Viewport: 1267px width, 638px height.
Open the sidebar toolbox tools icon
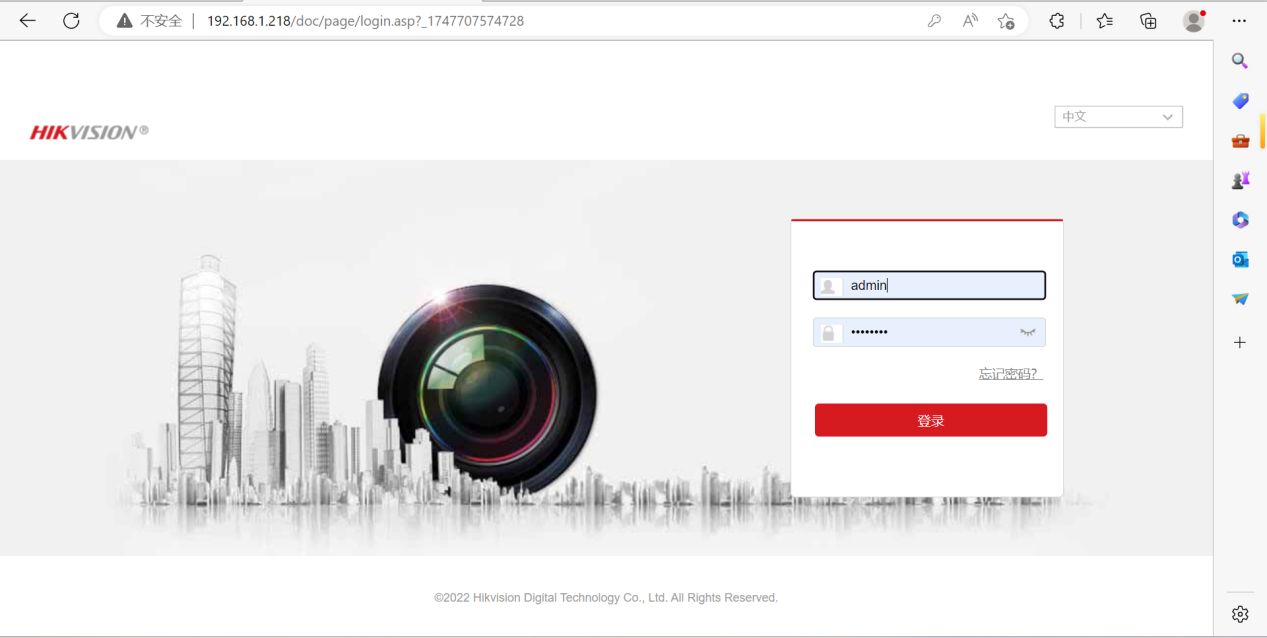click(x=1240, y=141)
